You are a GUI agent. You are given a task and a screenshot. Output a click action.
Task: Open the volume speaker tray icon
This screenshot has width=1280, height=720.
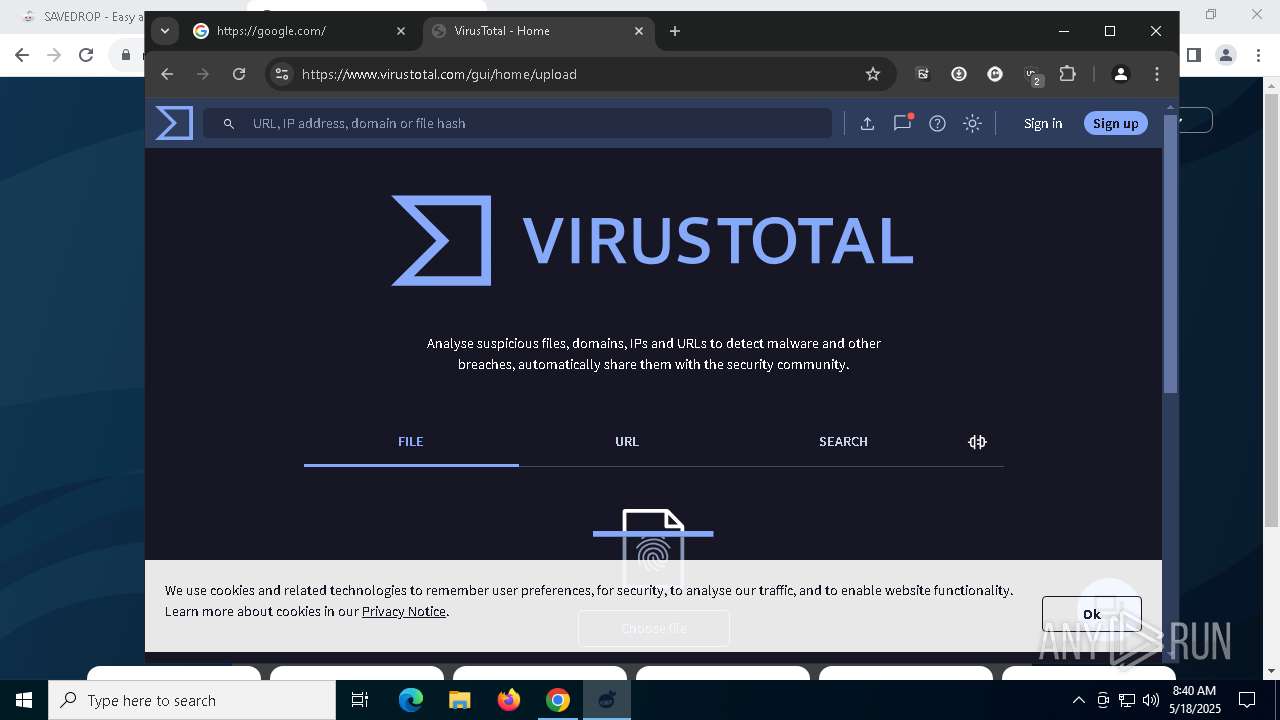click(1150, 700)
